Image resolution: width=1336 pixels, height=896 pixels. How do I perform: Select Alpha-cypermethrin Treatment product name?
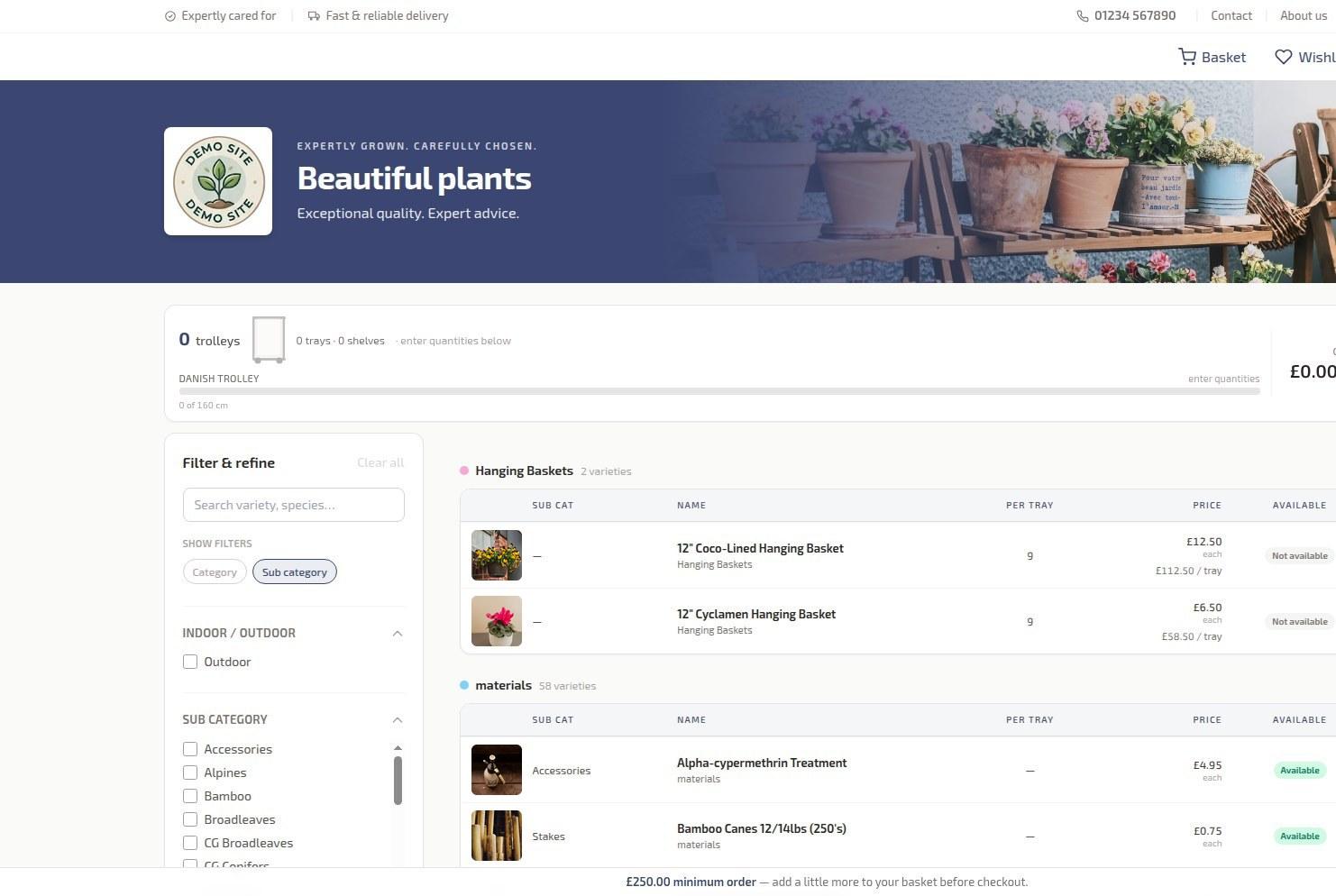click(x=762, y=763)
